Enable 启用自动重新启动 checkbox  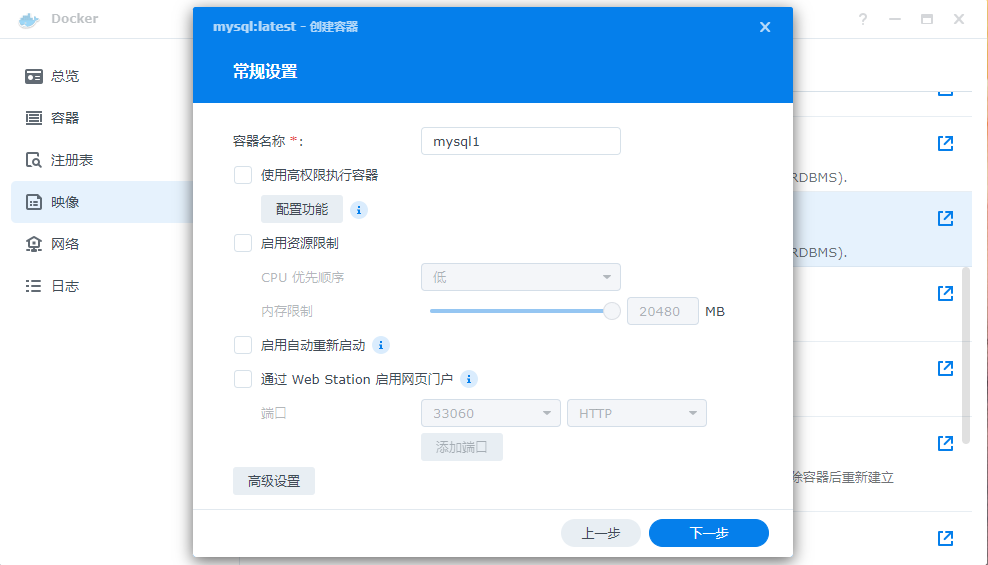point(243,345)
